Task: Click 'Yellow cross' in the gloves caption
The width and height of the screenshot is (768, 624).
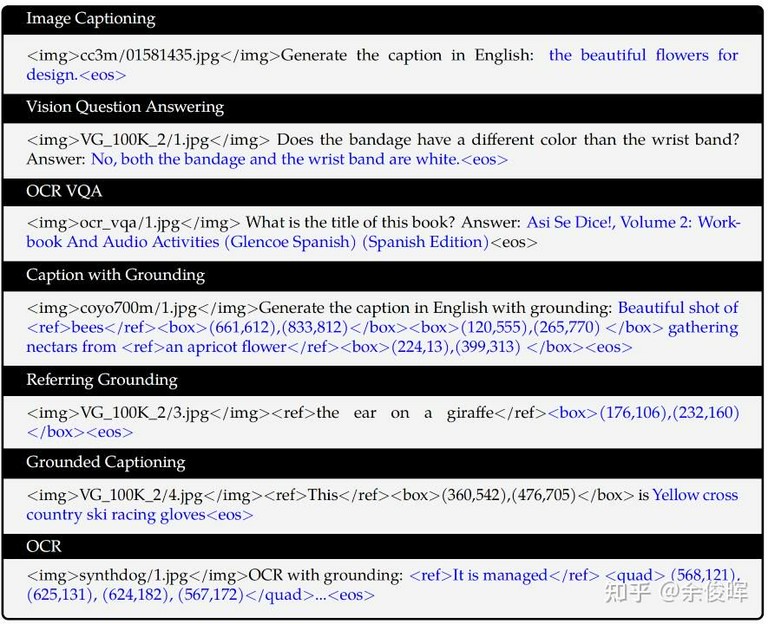Action: [695, 495]
